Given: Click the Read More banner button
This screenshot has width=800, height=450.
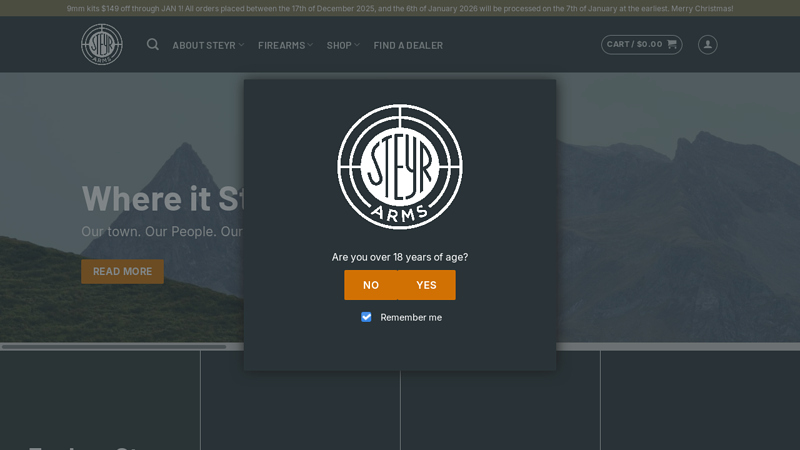Looking at the screenshot, I should click(x=122, y=271).
